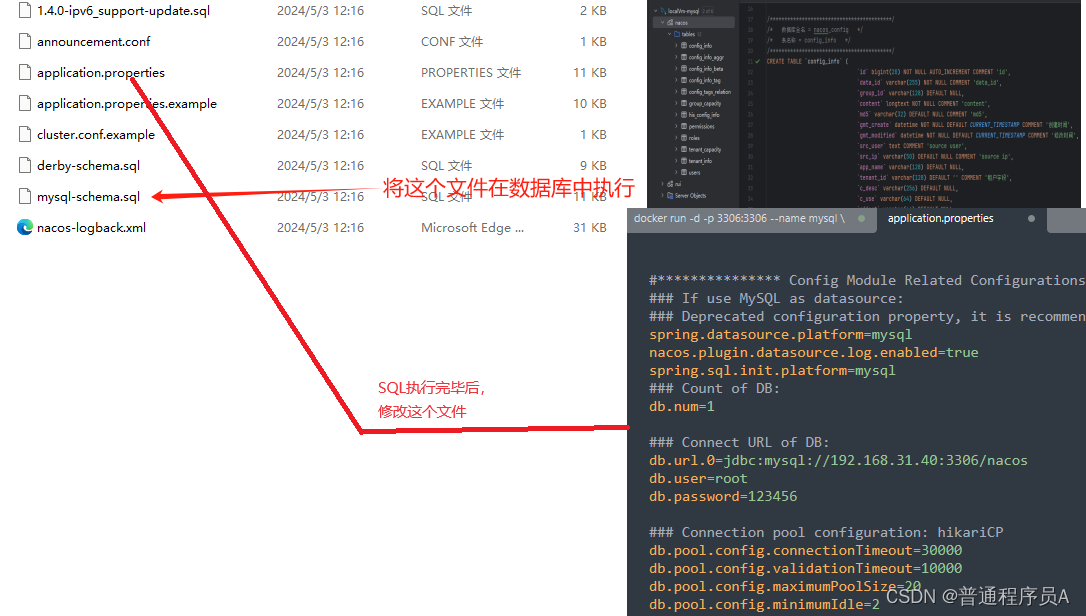Click the cluster.conf.example file icon
1086x616 pixels.
click(25, 134)
